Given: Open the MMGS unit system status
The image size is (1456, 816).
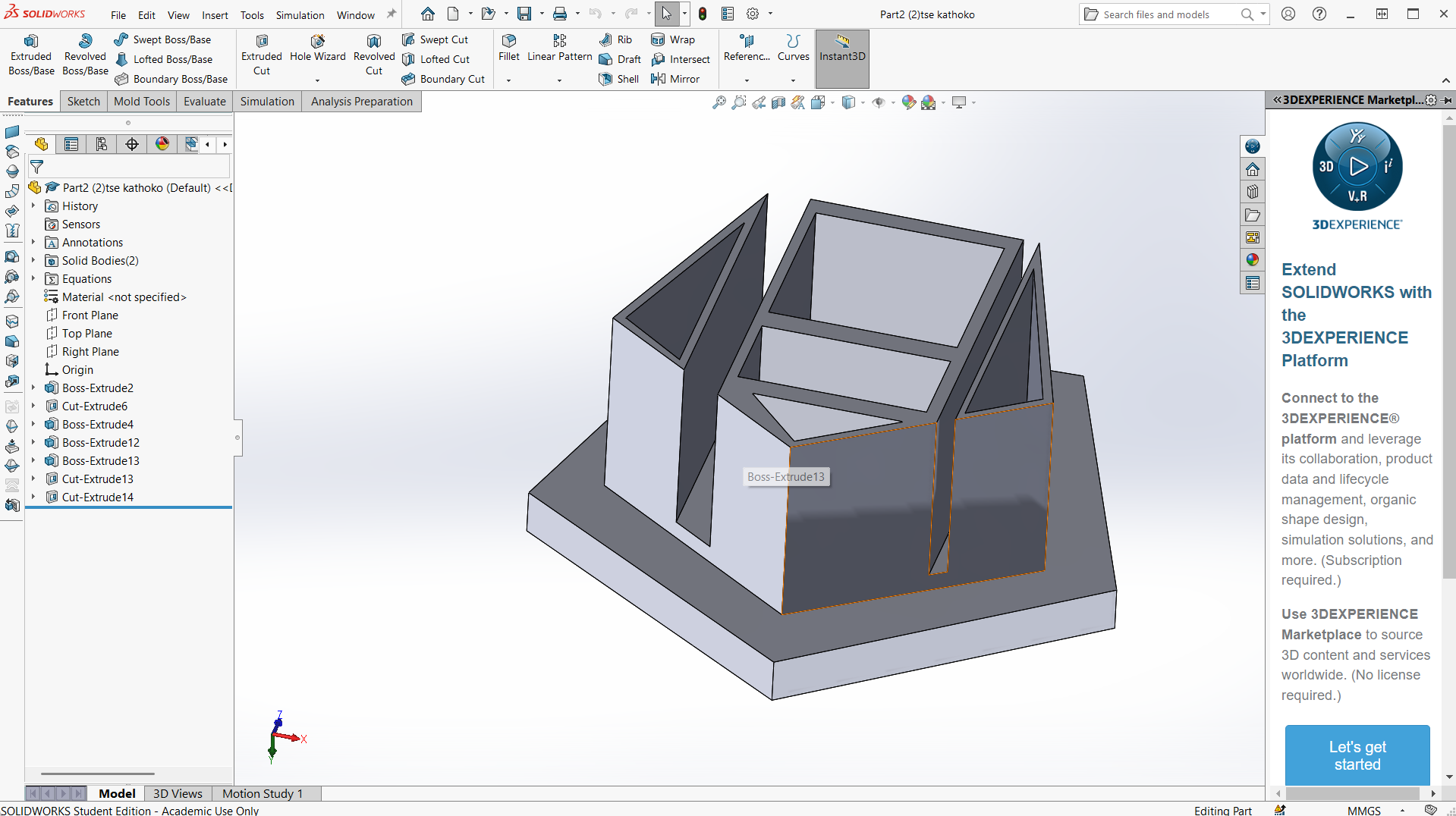Looking at the screenshot, I should click(1364, 811).
